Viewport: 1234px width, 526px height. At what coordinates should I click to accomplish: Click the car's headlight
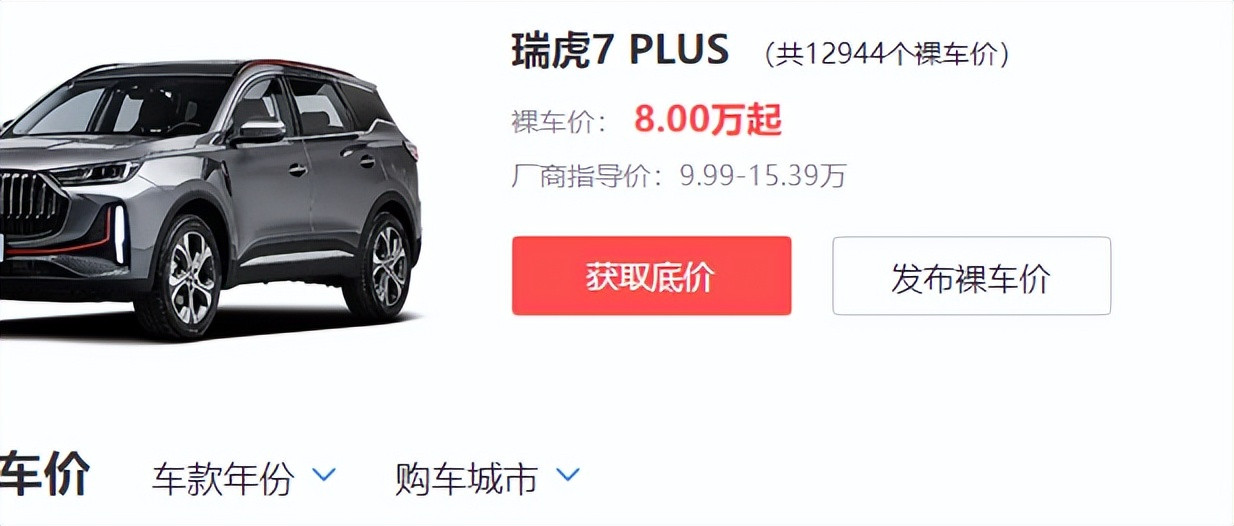[x=95, y=173]
